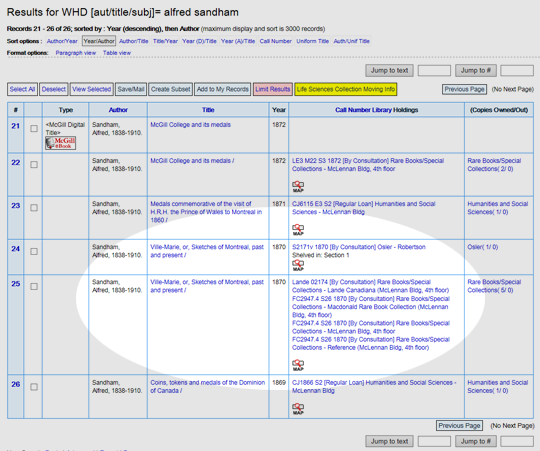This screenshot has height=451, width=540.
Task: Open title McGill College and its medals, row 21
Action: (x=190, y=125)
